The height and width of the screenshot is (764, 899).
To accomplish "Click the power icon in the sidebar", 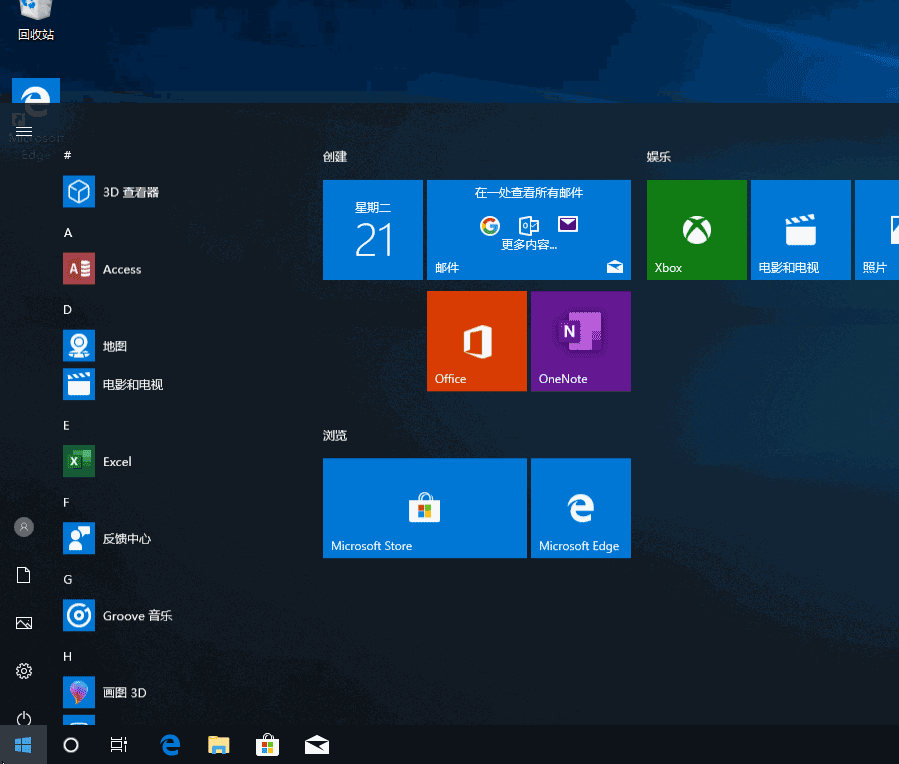I will point(23,718).
